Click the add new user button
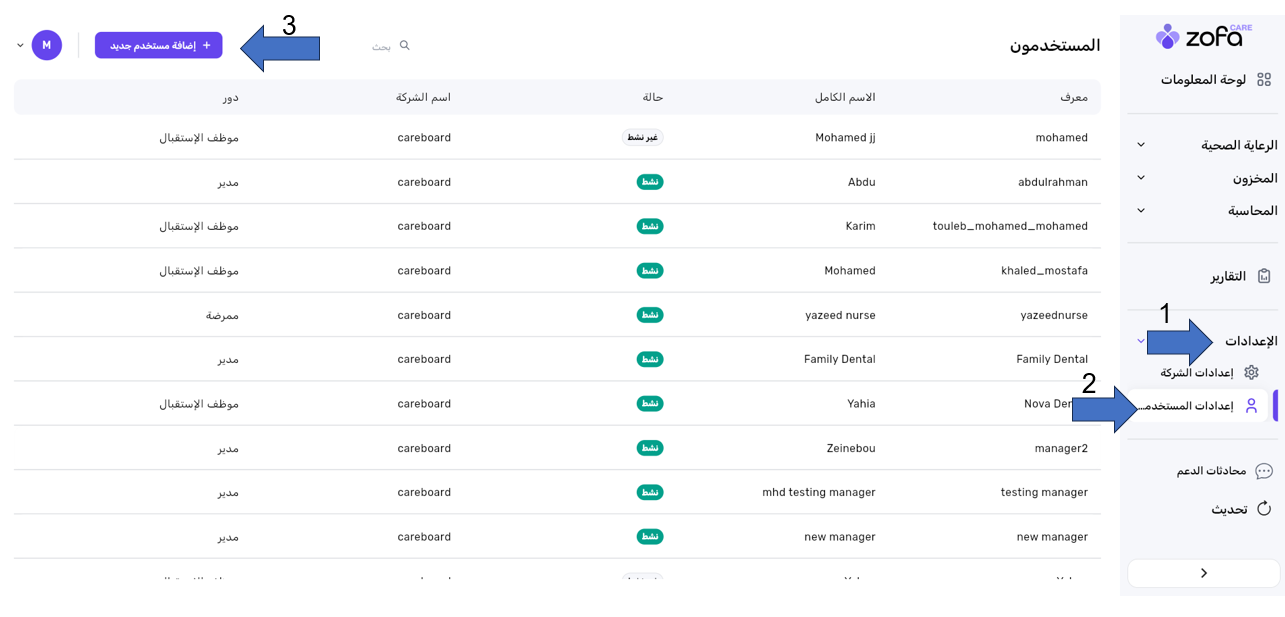This screenshot has height=617, width=1285. (x=159, y=45)
